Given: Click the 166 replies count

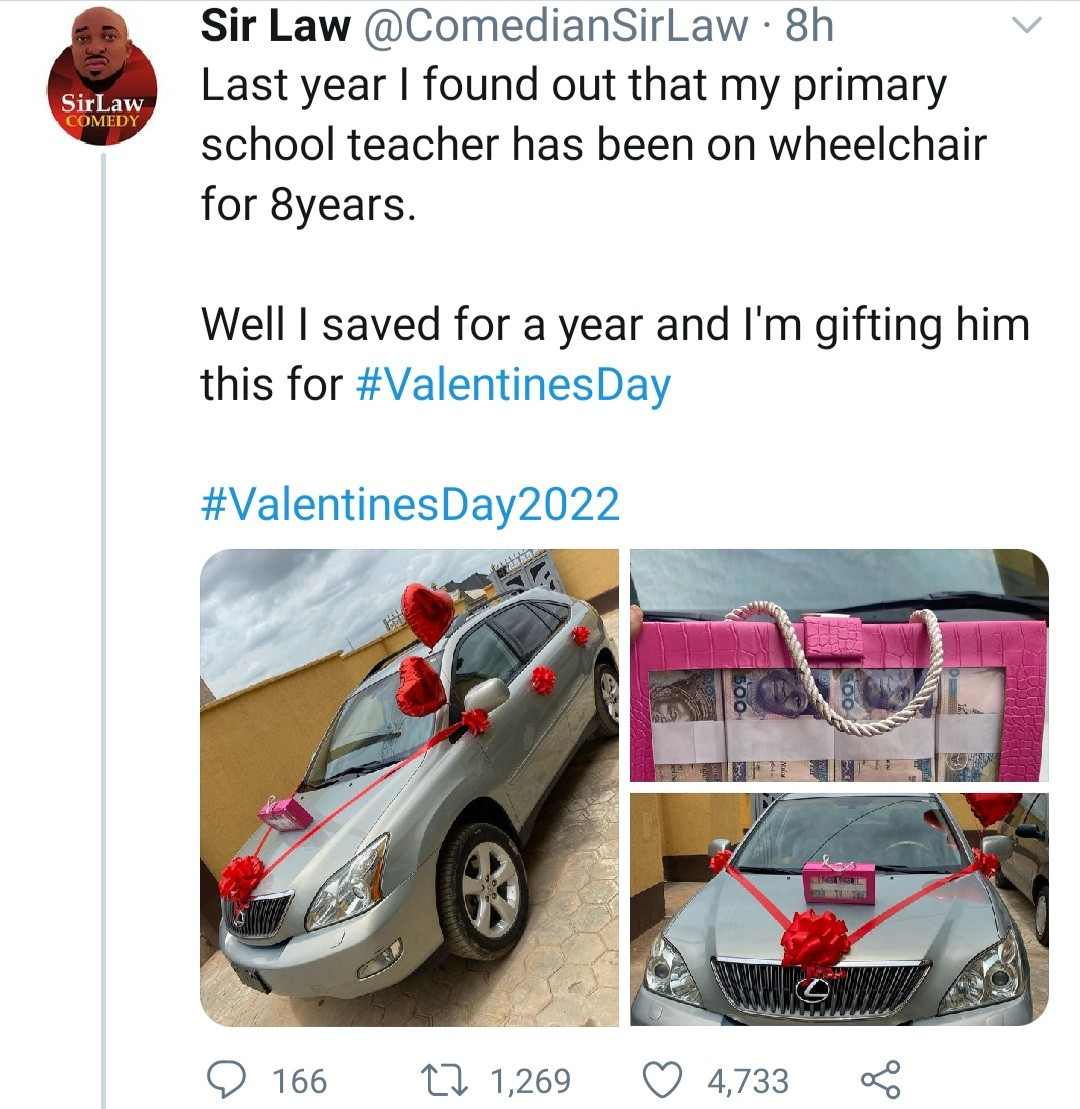Looking at the screenshot, I should tap(300, 1080).
